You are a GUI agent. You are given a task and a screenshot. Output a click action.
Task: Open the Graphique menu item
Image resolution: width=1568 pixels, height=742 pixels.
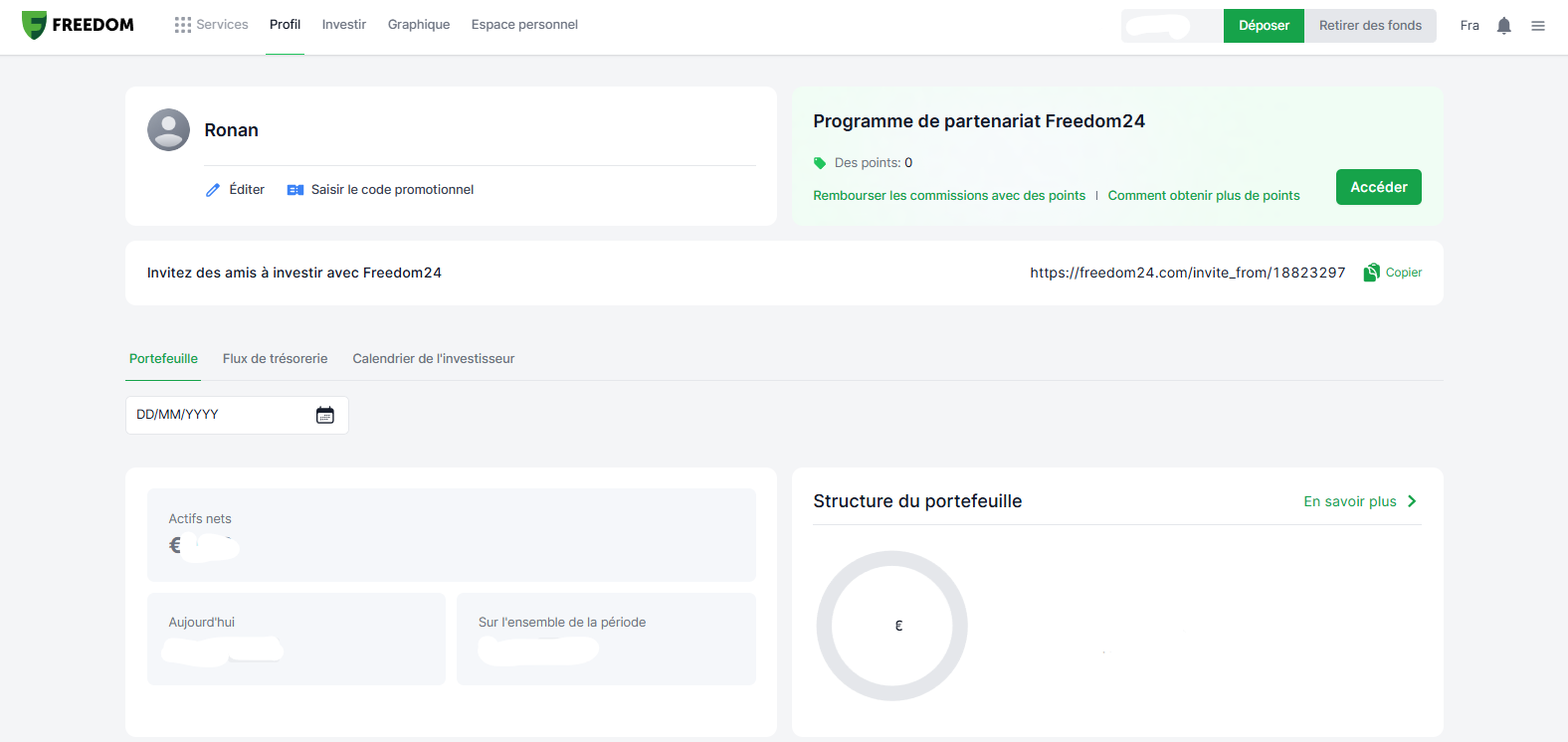pos(419,25)
